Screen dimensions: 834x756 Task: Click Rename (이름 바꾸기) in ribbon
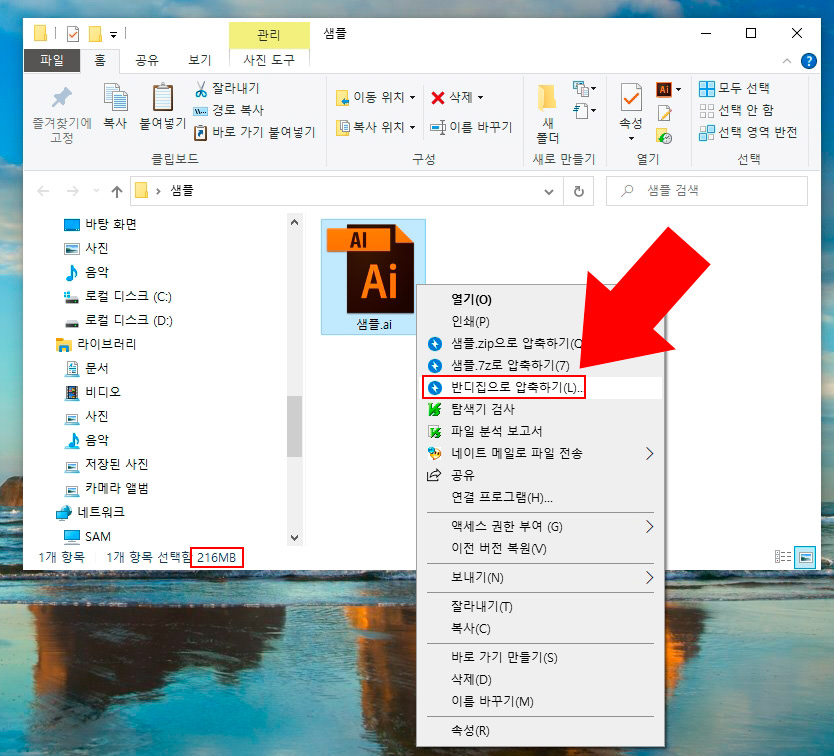click(471, 127)
